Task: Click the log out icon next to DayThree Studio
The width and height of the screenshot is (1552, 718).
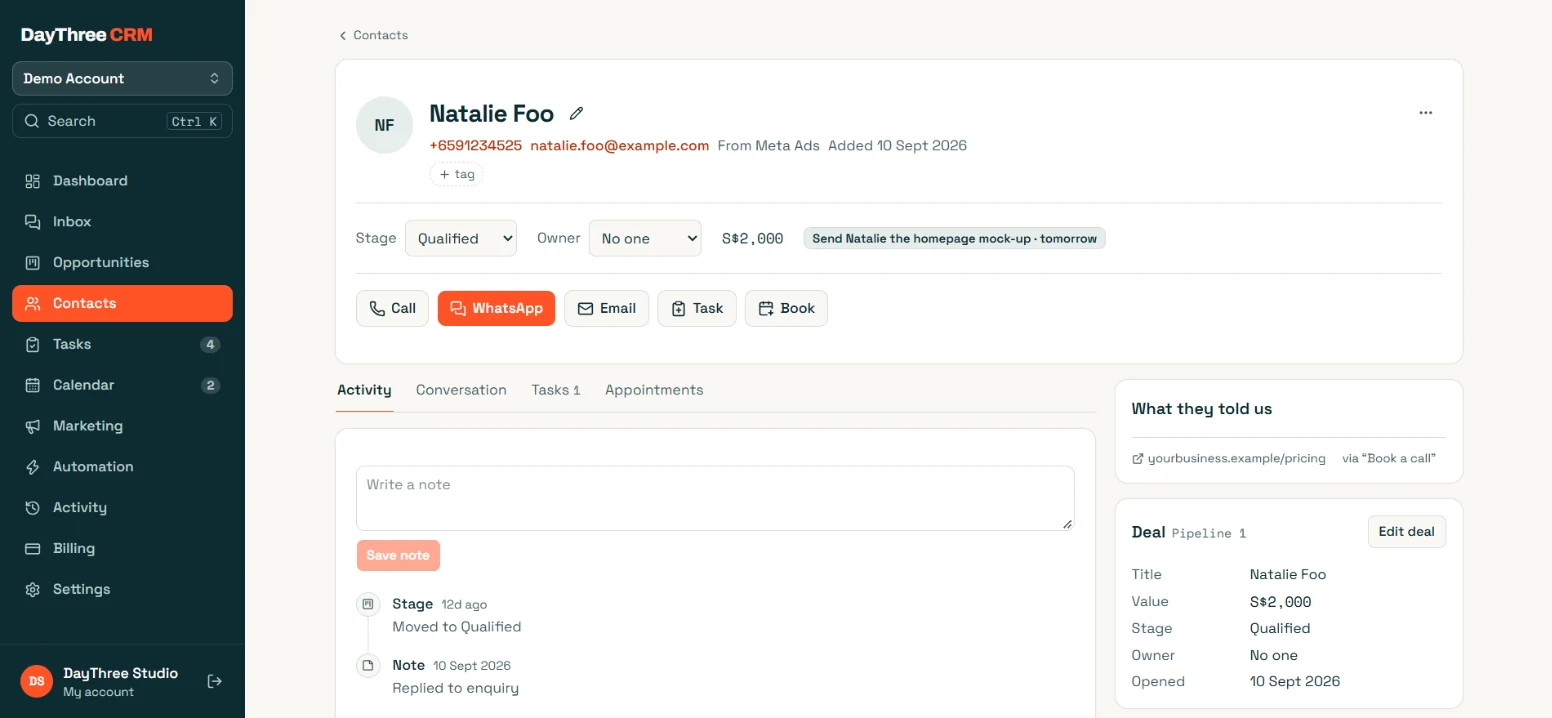Action: pyautogui.click(x=214, y=681)
